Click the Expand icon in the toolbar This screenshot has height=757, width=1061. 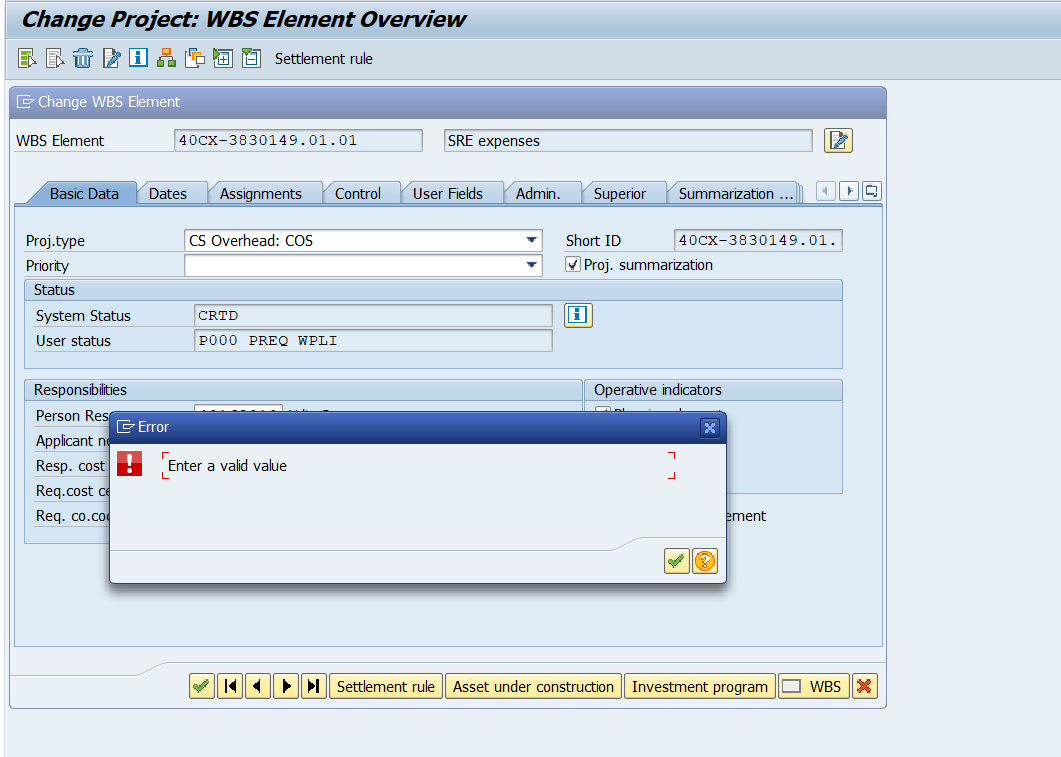tap(222, 58)
